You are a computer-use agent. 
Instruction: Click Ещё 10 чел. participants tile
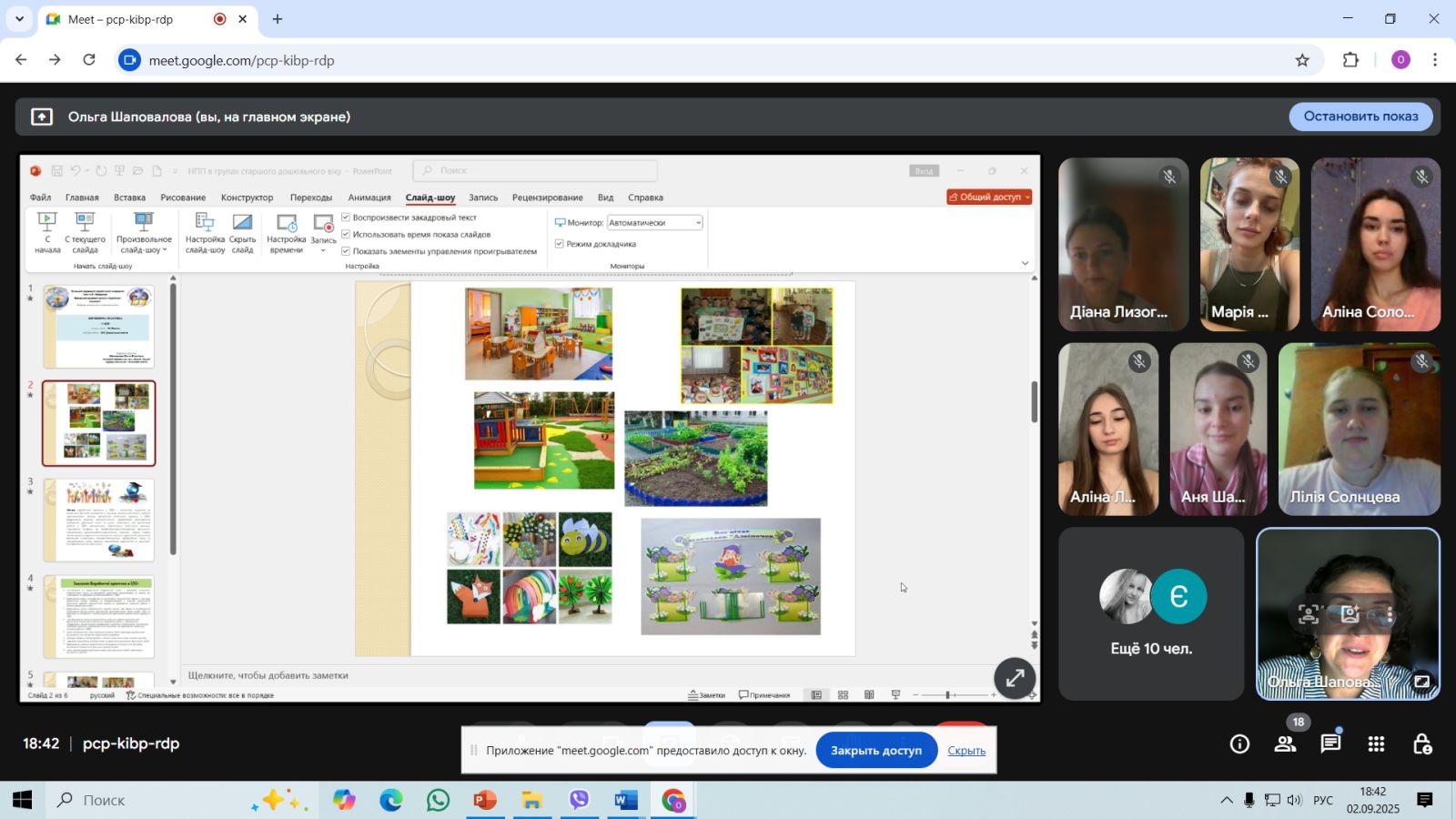point(1151,614)
